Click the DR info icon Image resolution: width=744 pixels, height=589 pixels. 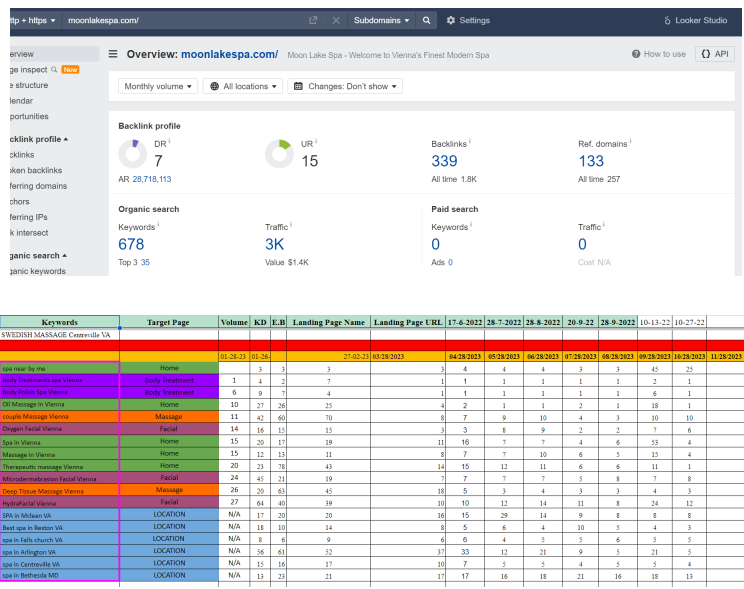[x=169, y=141]
